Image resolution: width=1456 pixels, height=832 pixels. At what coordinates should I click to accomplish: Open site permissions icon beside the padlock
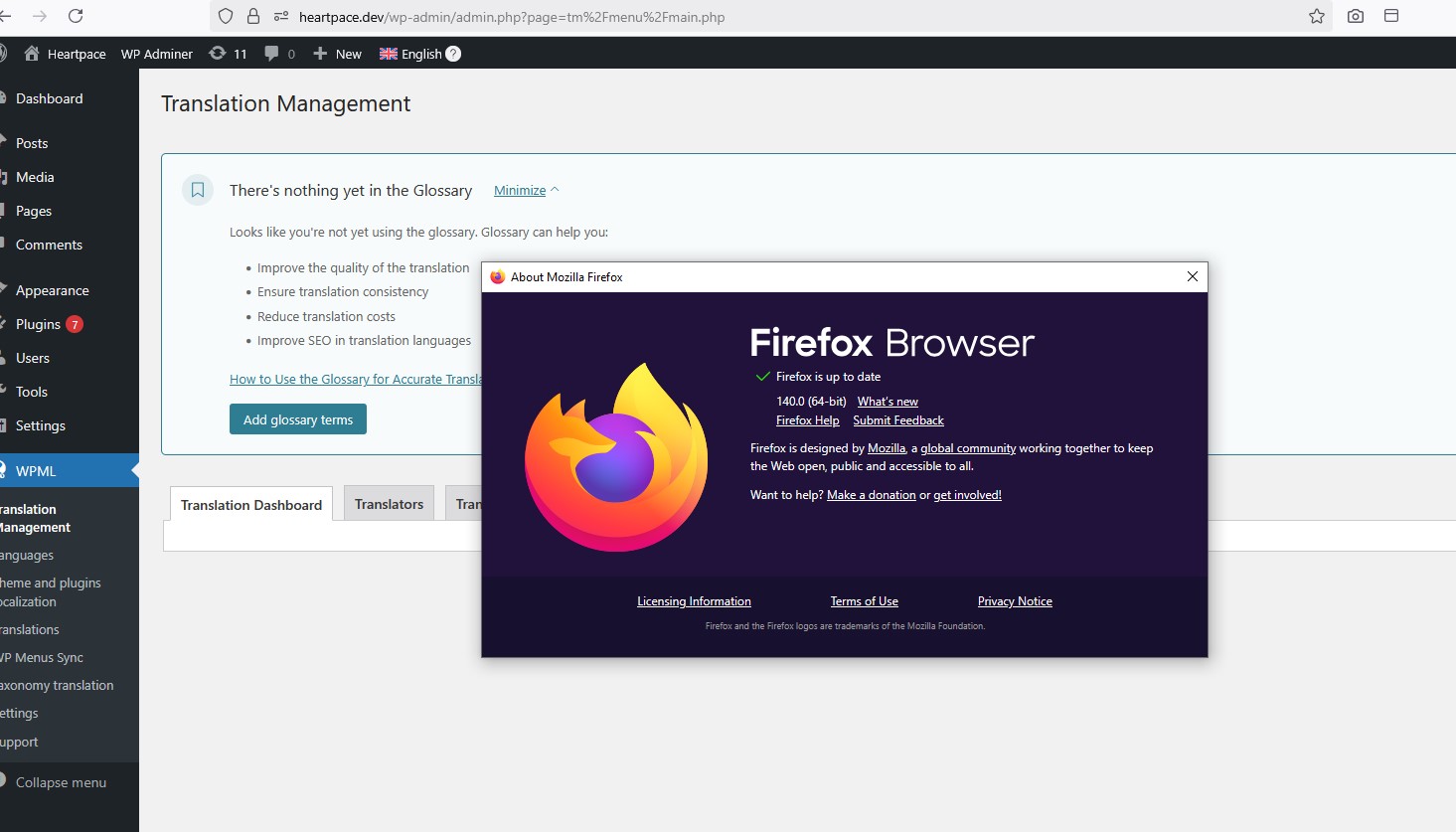click(x=281, y=16)
